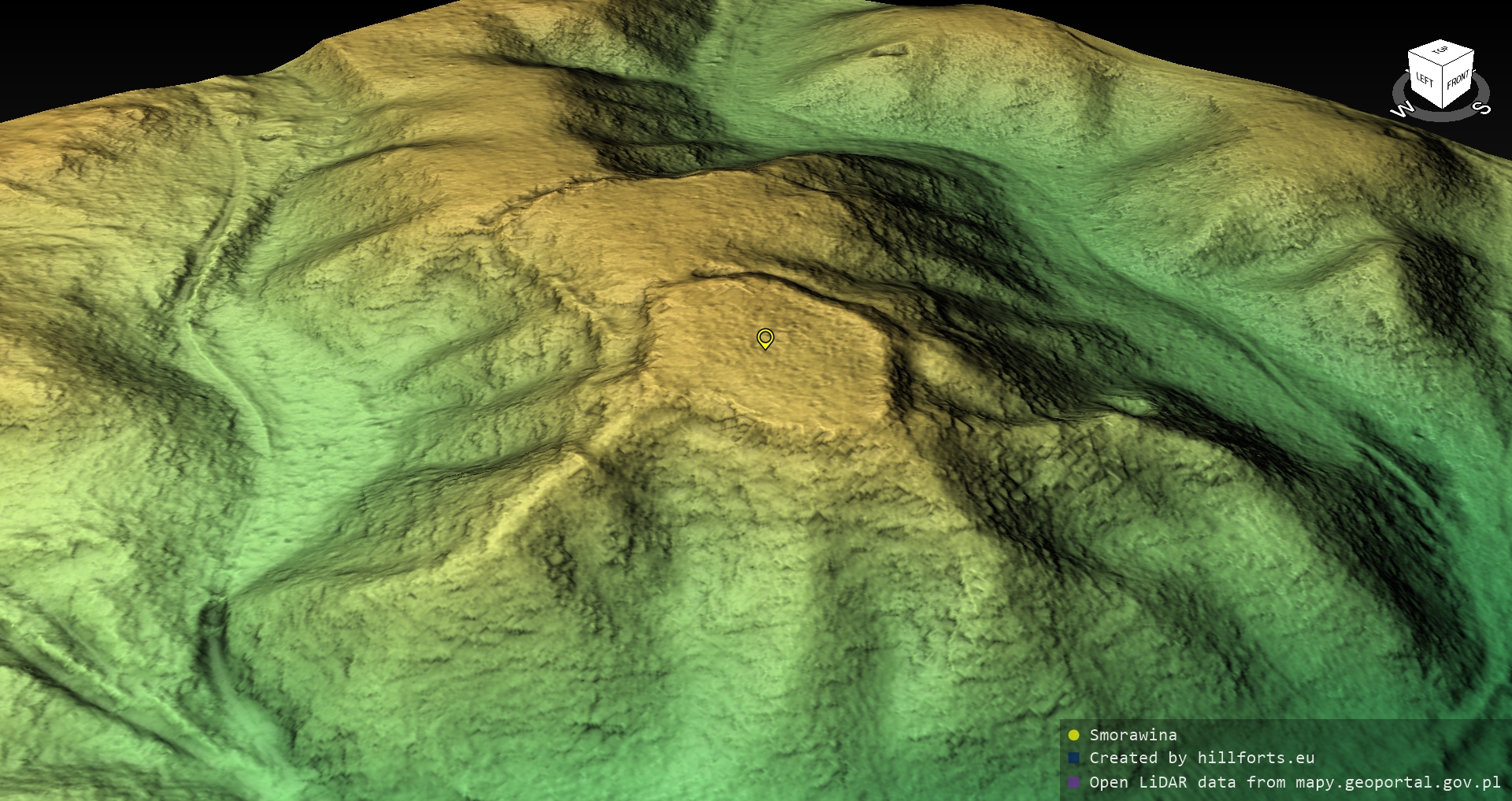Image resolution: width=1512 pixels, height=801 pixels.
Task: Click the TOP face of the view cube
Action: [x=1440, y=51]
